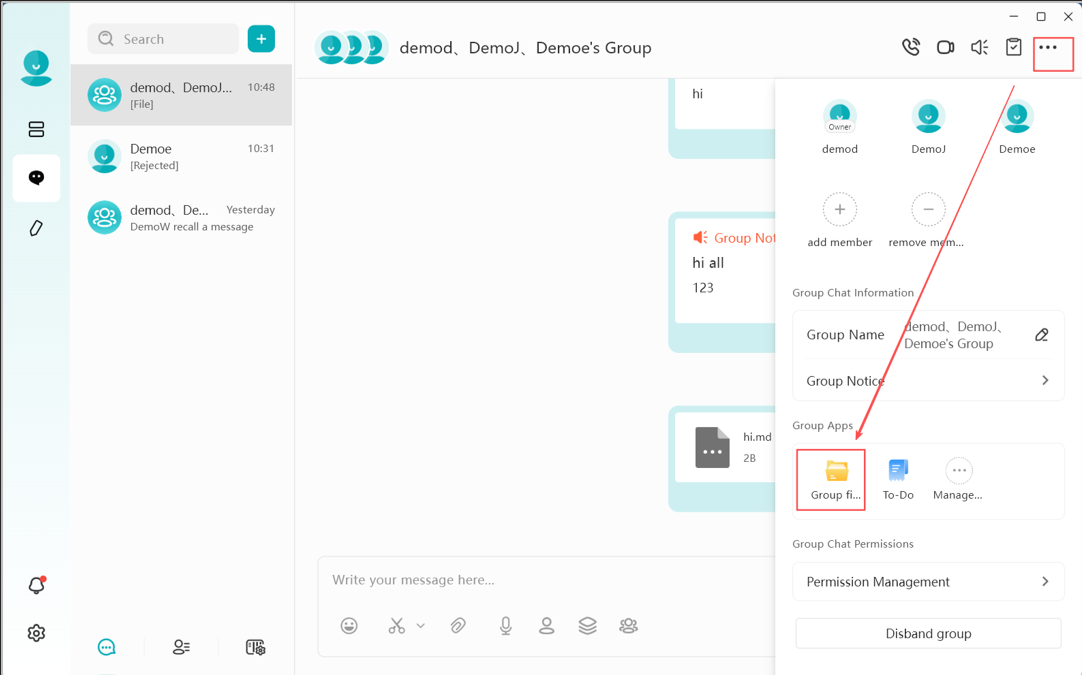Record a voice message with microphone
This screenshot has width=1082, height=675.
[x=506, y=626]
